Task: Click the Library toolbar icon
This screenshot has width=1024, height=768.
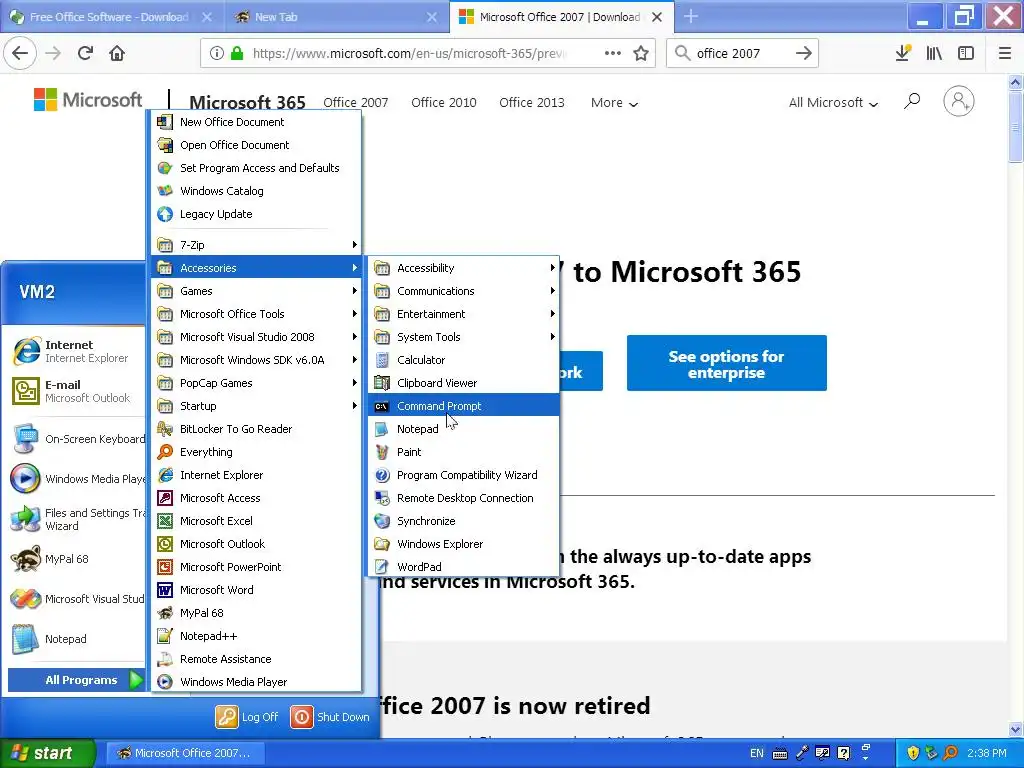Action: [x=934, y=53]
